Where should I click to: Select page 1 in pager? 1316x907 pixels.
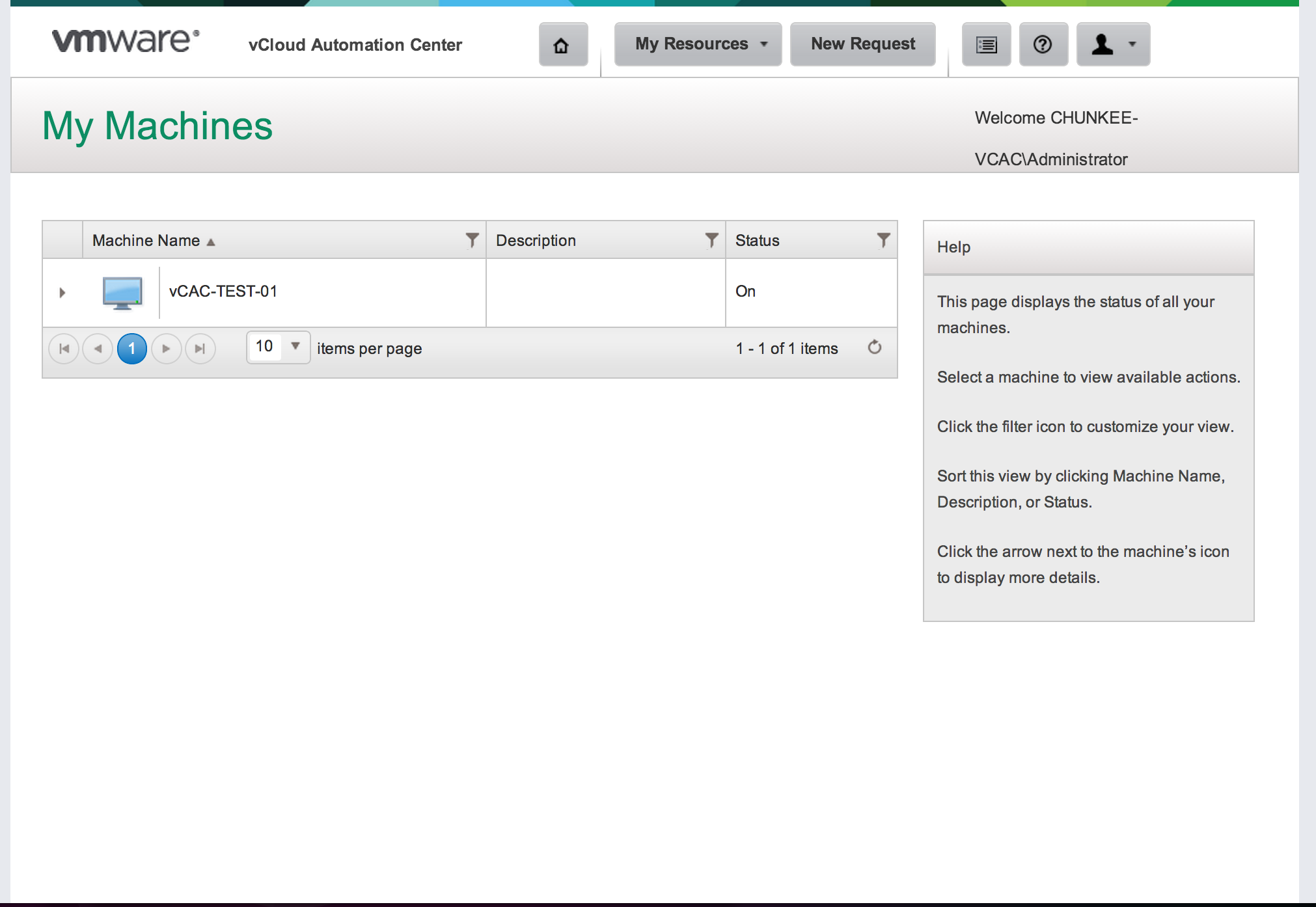coord(131,349)
